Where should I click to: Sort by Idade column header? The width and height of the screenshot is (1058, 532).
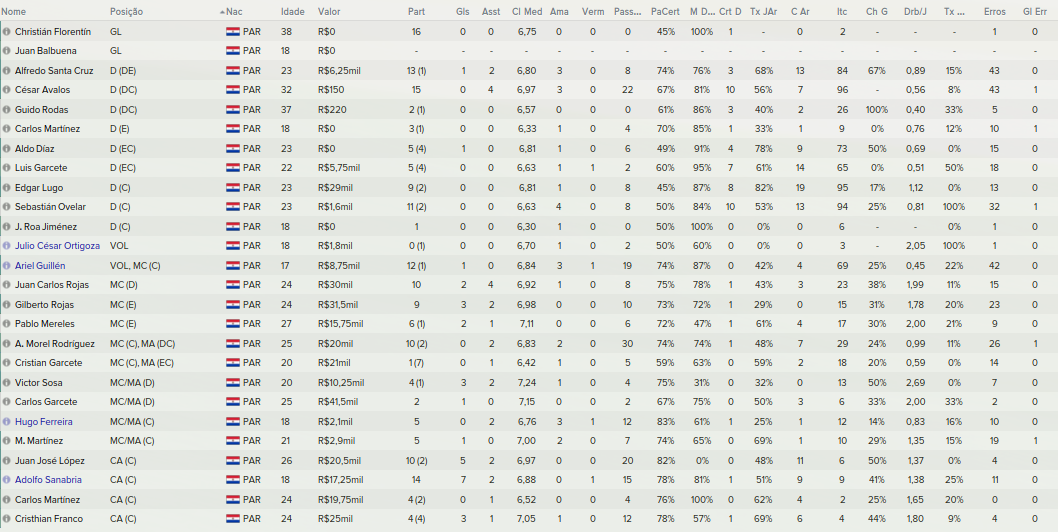[x=293, y=12]
